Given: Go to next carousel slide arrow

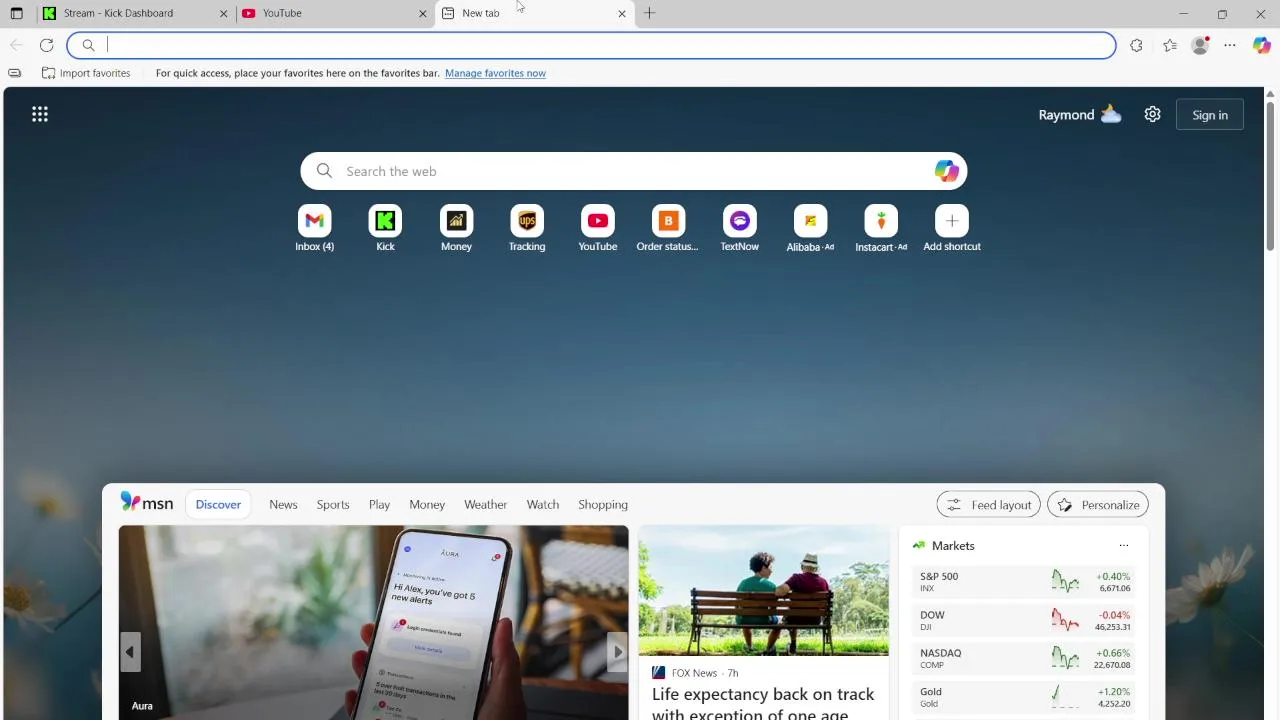Looking at the screenshot, I should click(618, 652).
